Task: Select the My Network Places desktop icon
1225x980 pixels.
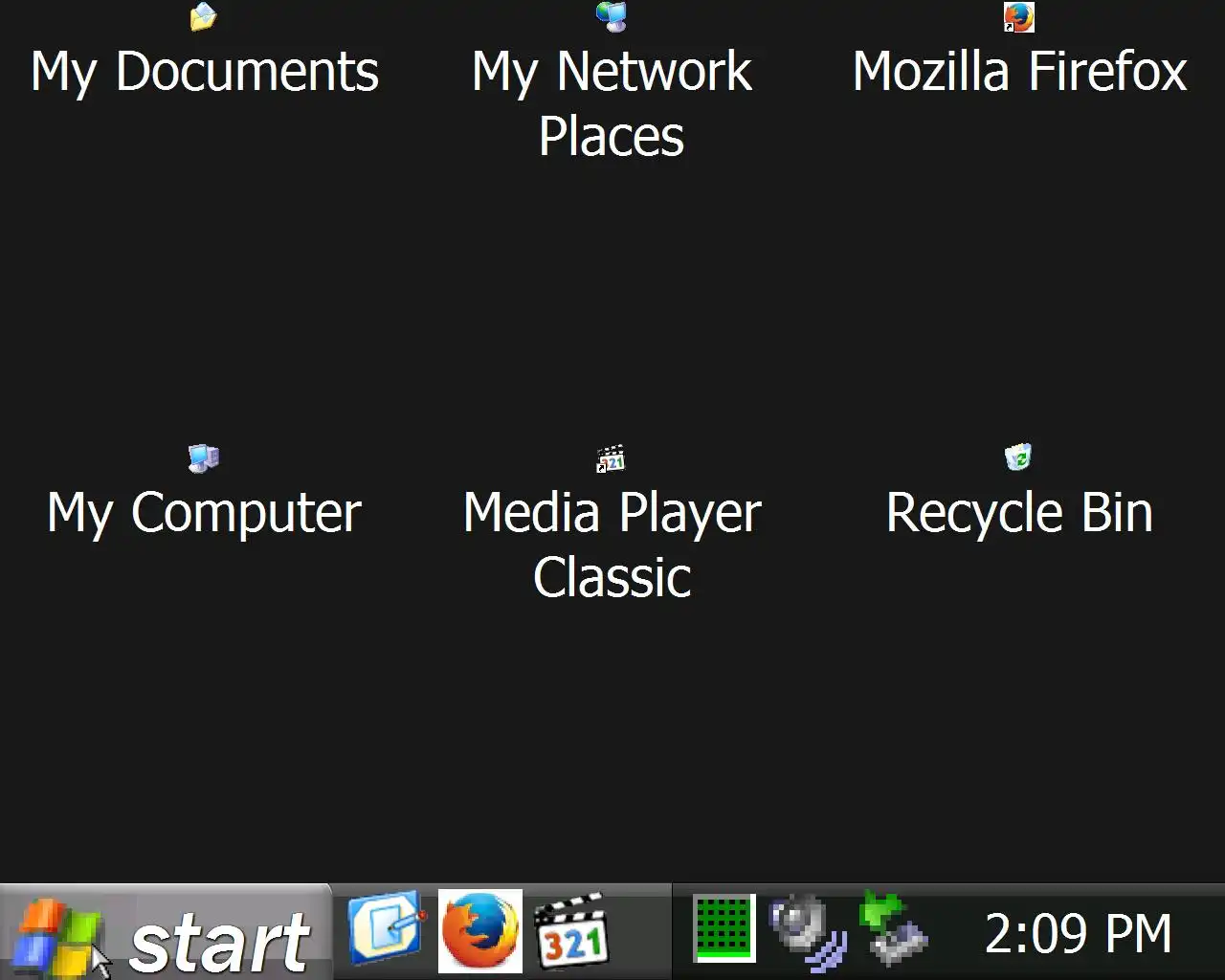Action: click(x=612, y=16)
